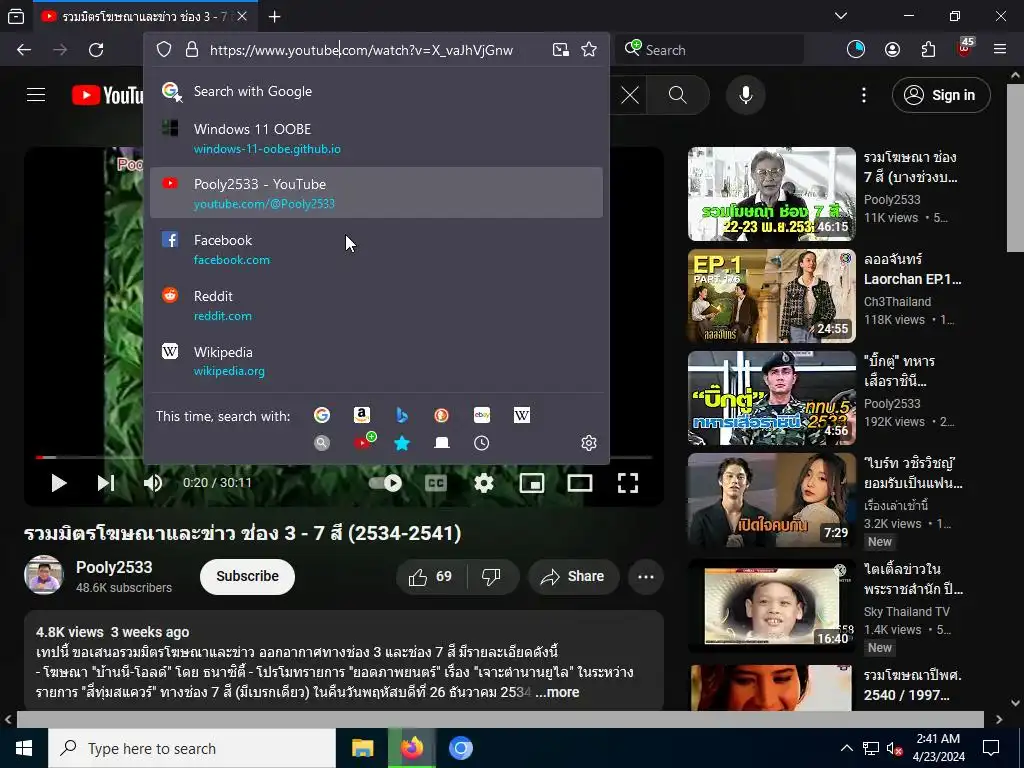Search history using the clock icon
1024x768 pixels.
click(481, 443)
